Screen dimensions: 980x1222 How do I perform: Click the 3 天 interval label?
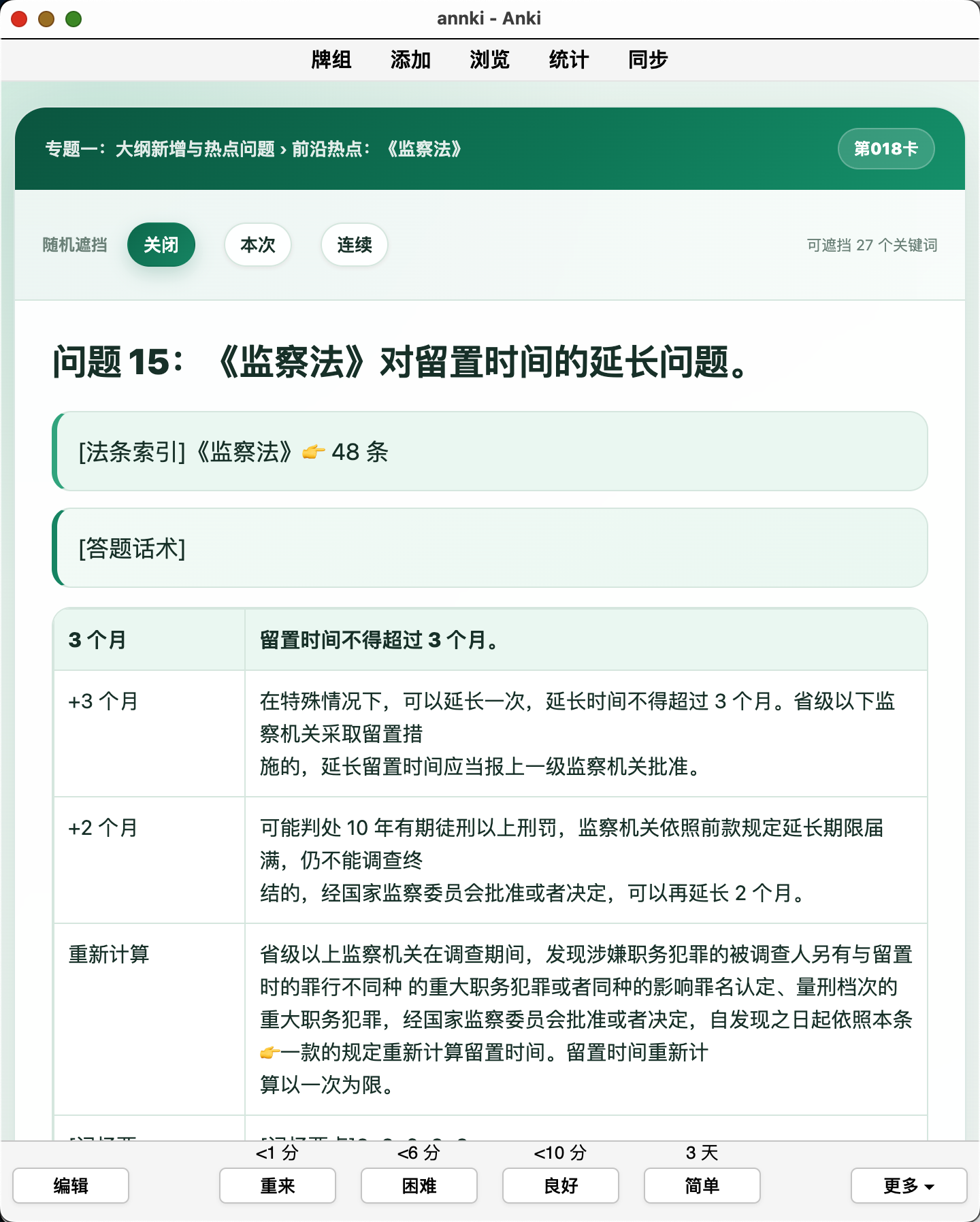pyautogui.click(x=702, y=1153)
